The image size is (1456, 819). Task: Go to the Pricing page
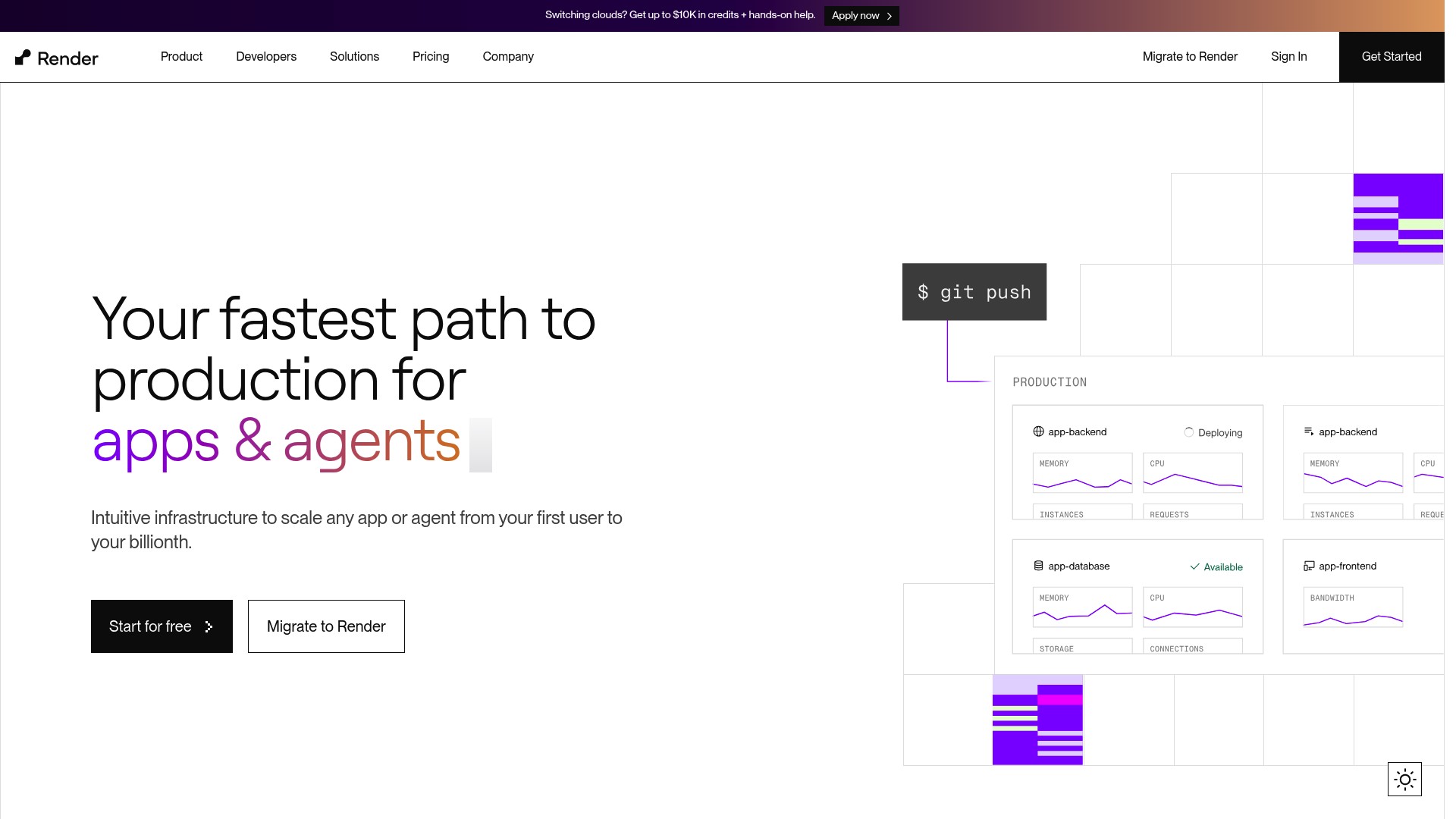431,57
